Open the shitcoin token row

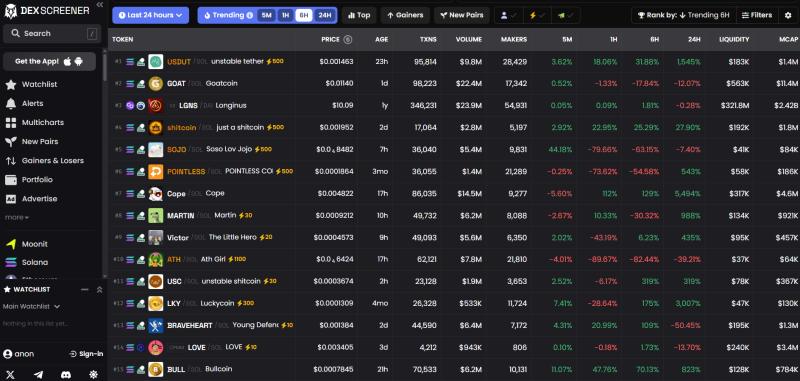click(454, 128)
